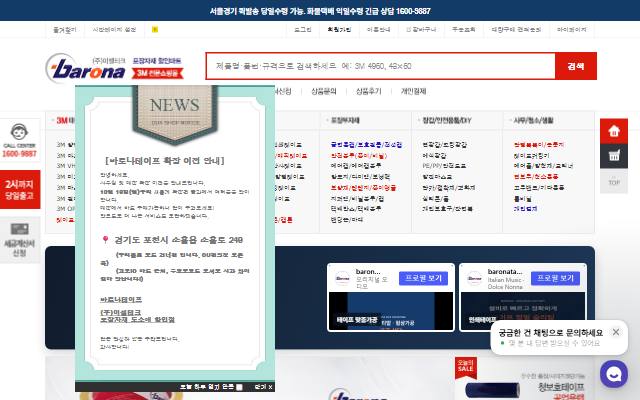Click blue 개인결제 link in category list
Image resolution: width=640 pixels, height=400 pixels.
525,209
